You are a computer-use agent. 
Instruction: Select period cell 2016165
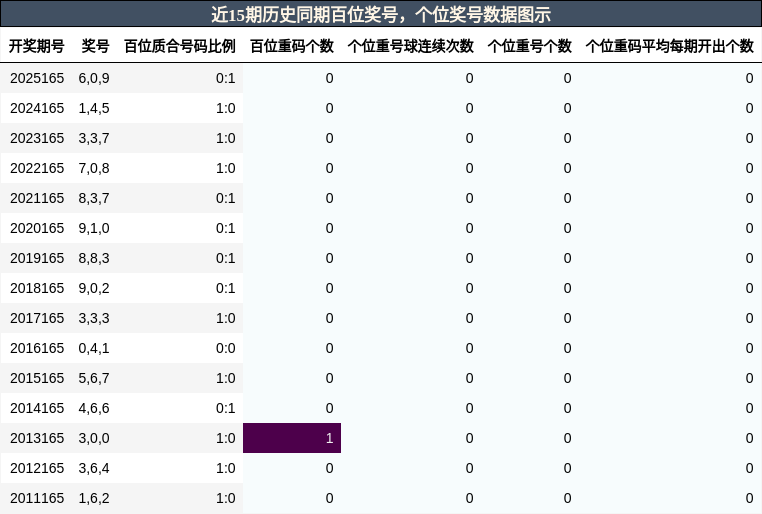37,348
